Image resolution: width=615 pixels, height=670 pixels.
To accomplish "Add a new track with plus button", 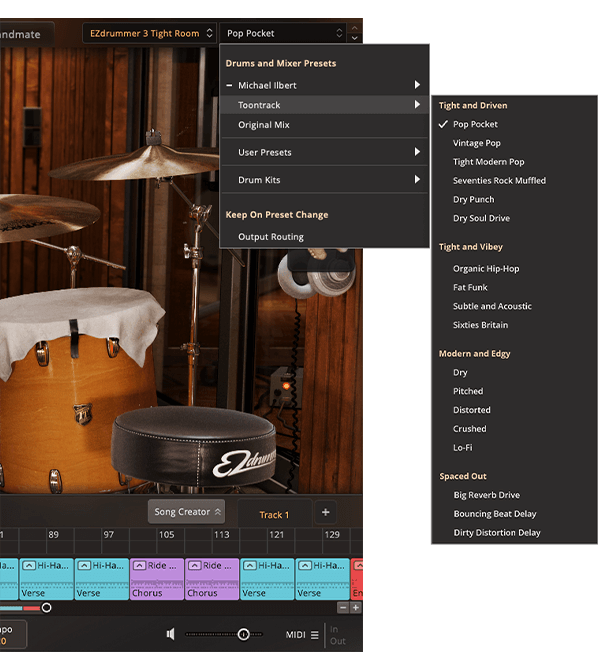I will tap(325, 513).
